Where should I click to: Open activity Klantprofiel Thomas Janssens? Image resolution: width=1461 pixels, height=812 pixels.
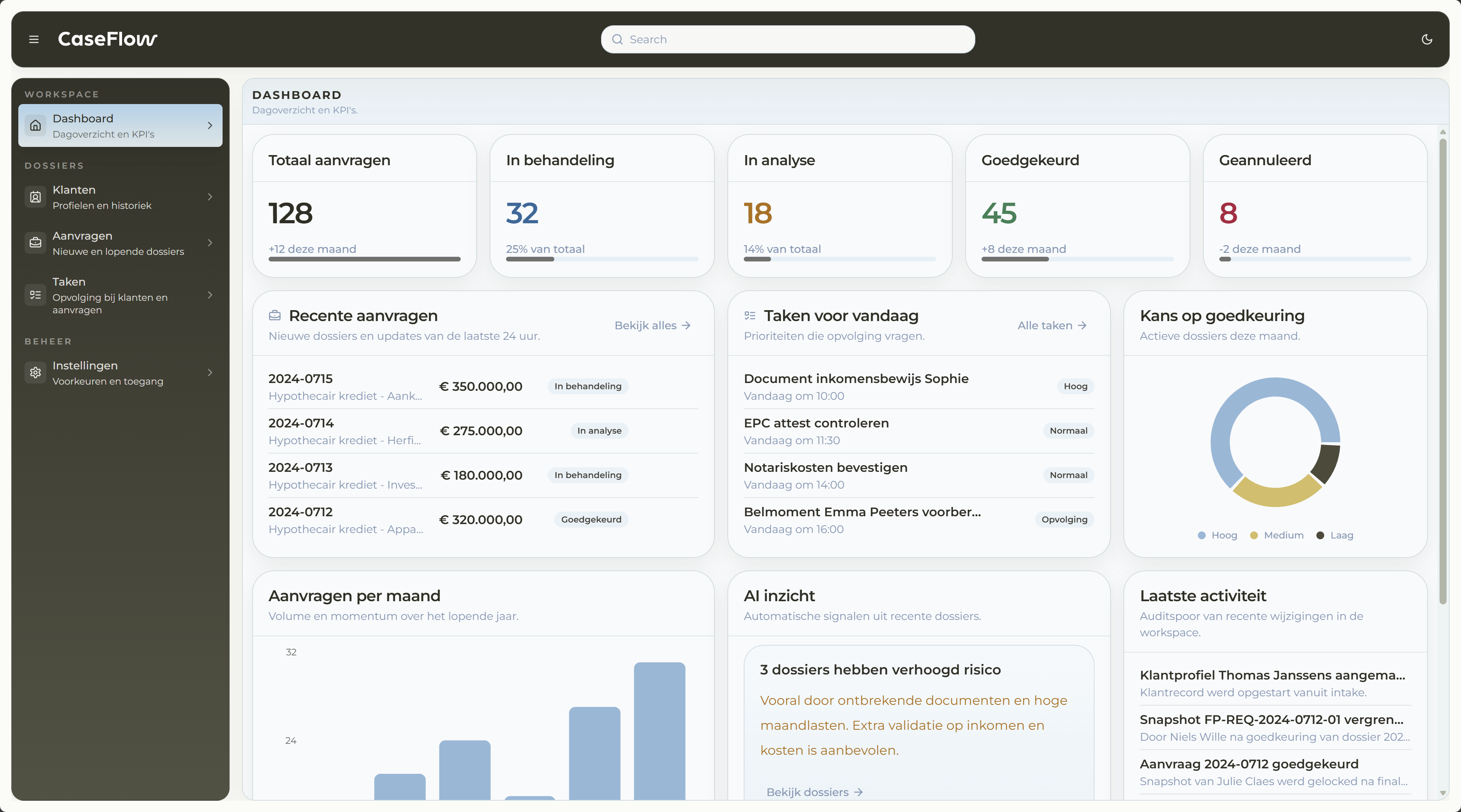[1275, 683]
